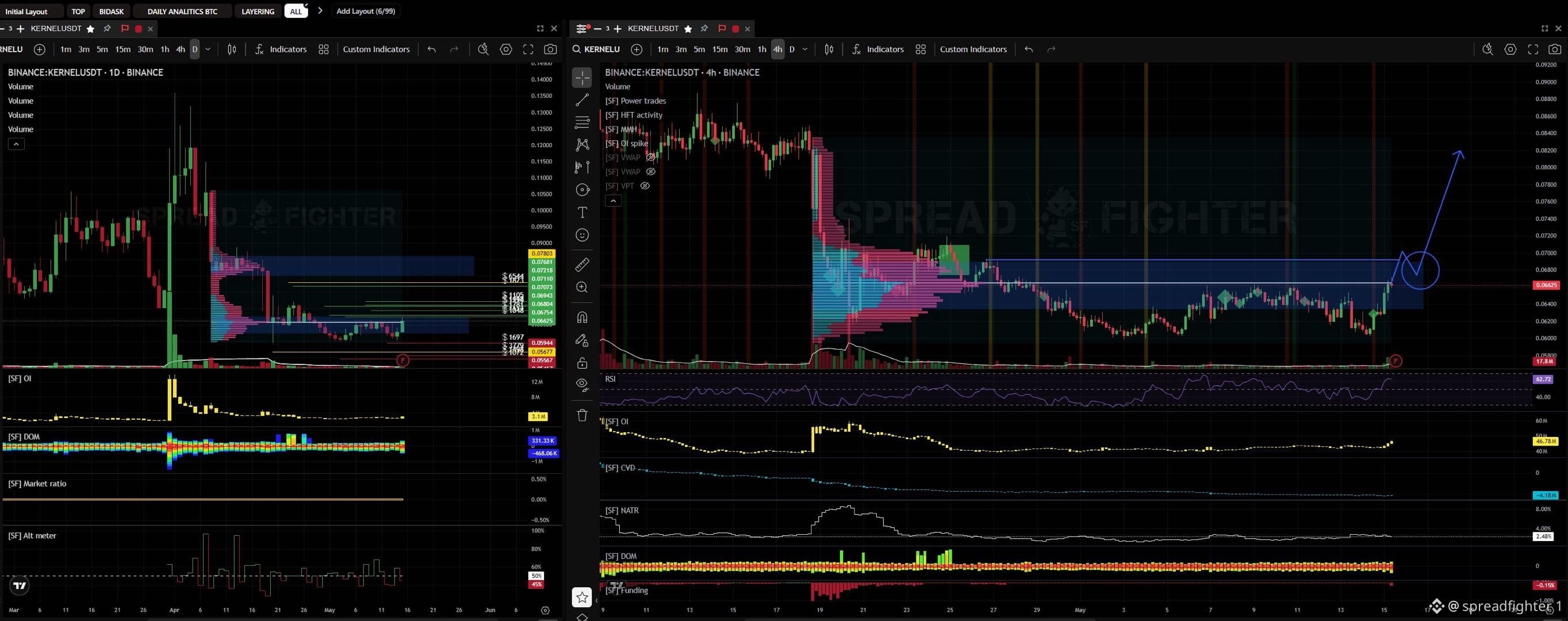Open indicator templates grid on 1D chart

coord(324,49)
